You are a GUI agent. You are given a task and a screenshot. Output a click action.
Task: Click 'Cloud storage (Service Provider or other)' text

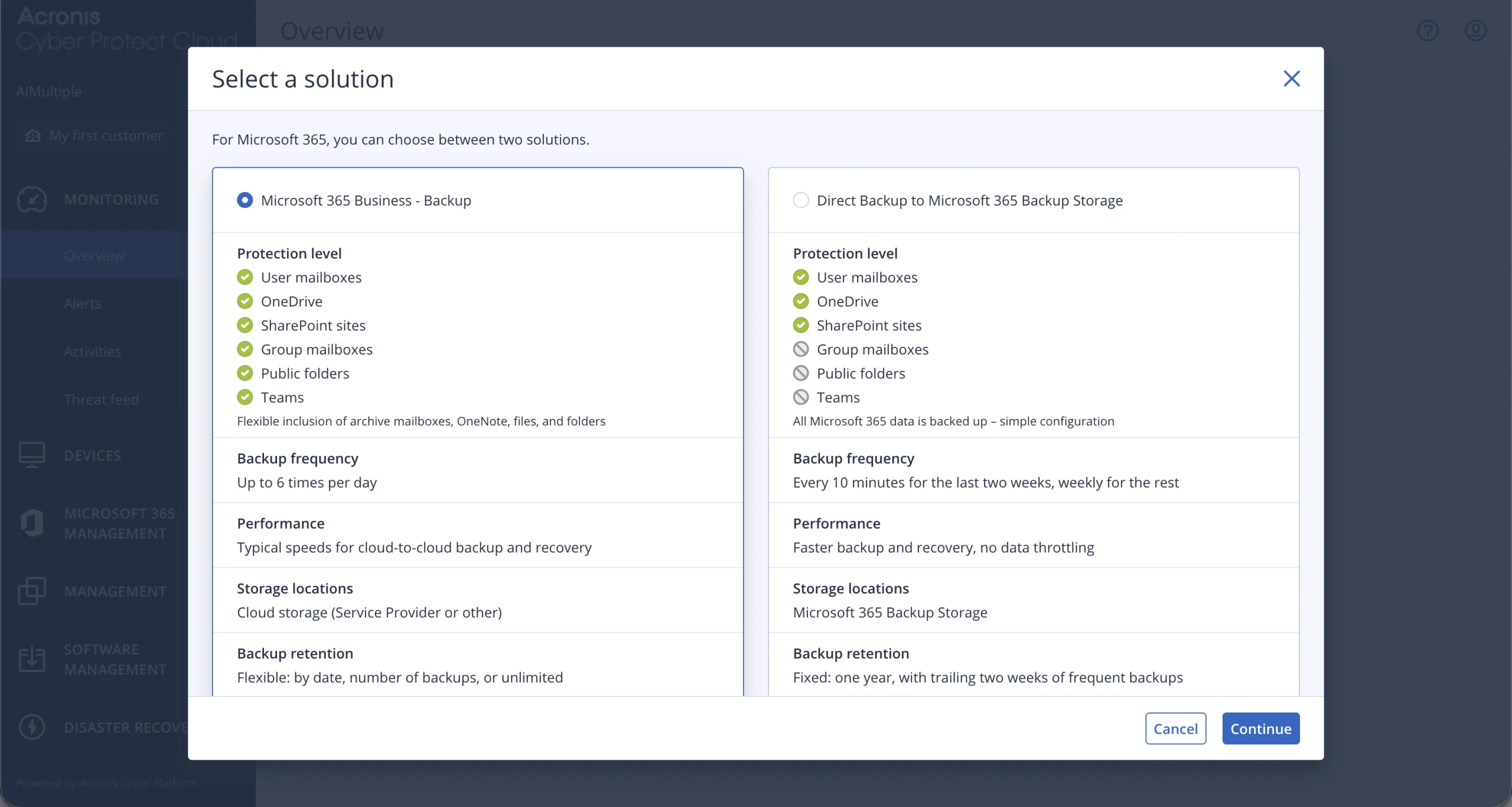tap(369, 613)
